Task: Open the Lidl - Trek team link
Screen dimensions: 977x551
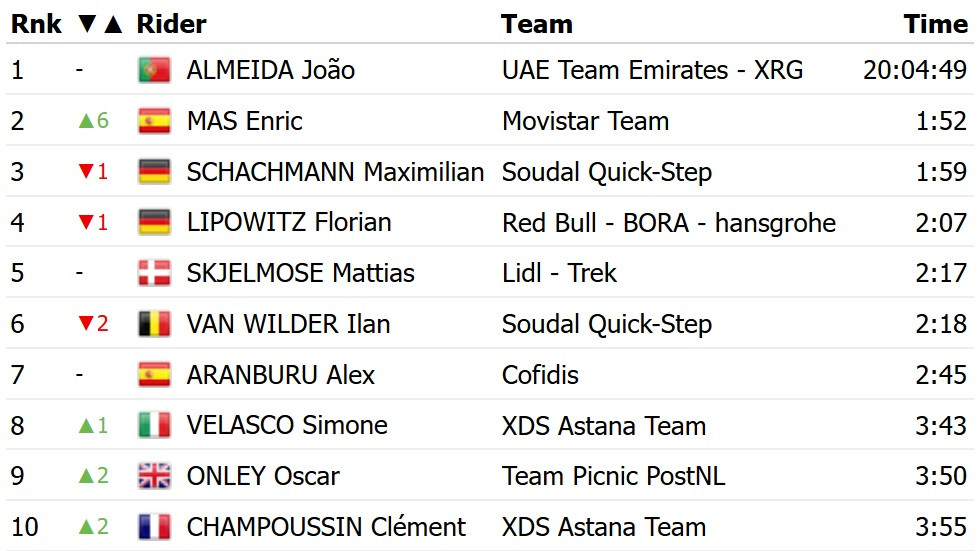Action: pyautogui.click(x=559, y=273)
